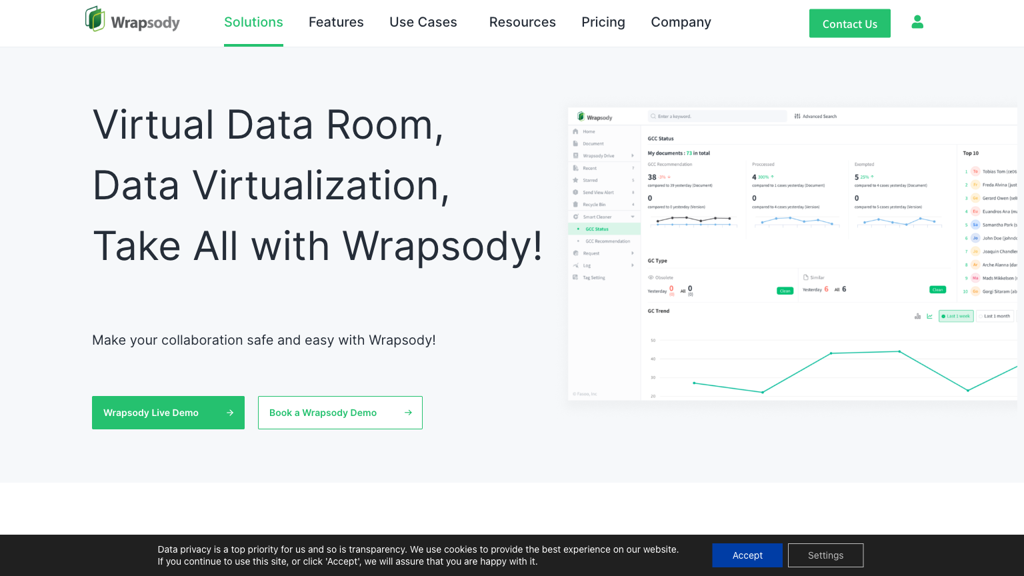Screen dimensions: 1024x576
Task: Click the Wrapsody logo in the header
Action: 131,21
